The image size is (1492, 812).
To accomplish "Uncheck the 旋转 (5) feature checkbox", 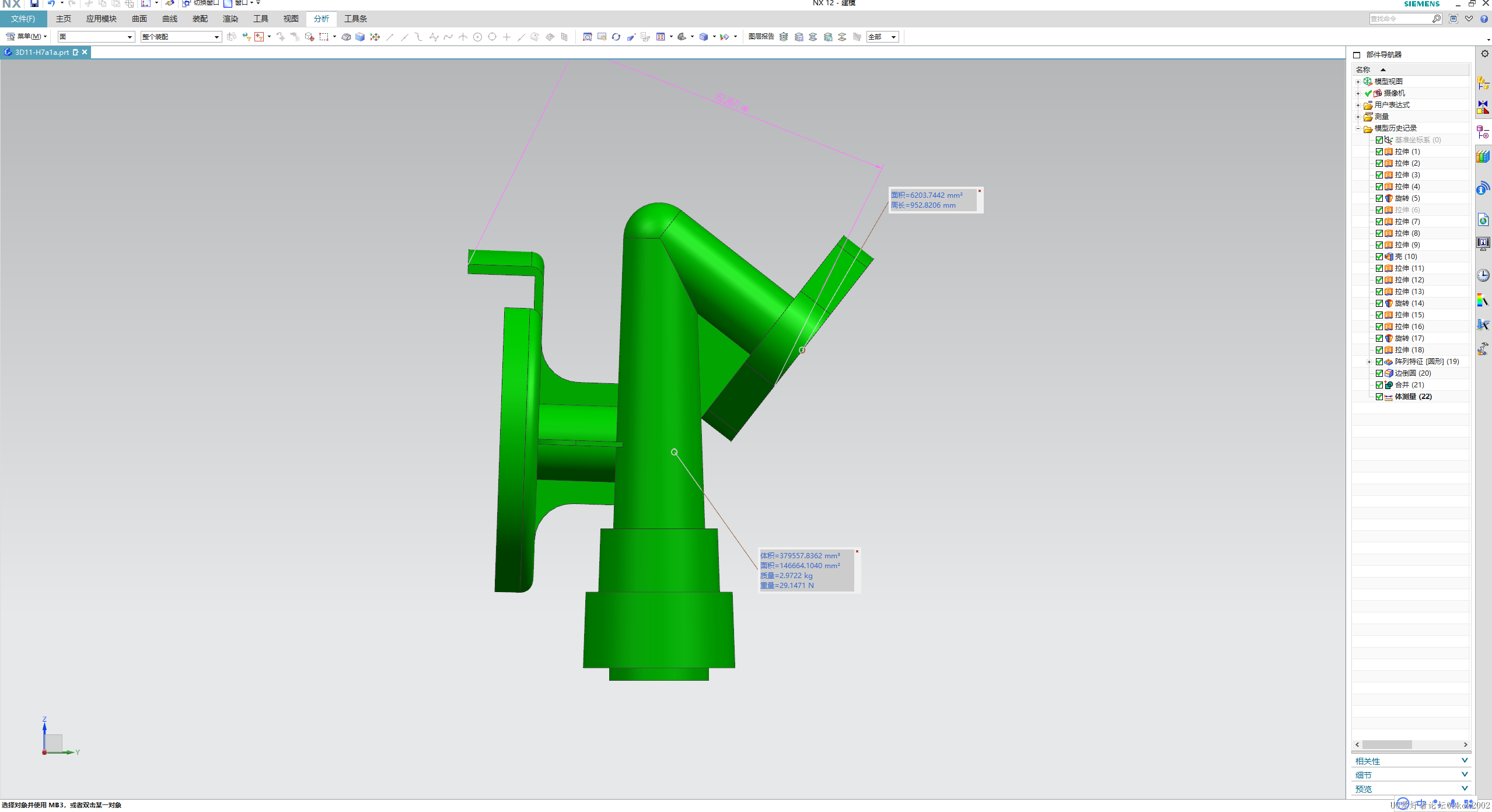I will pos(1379,198).
